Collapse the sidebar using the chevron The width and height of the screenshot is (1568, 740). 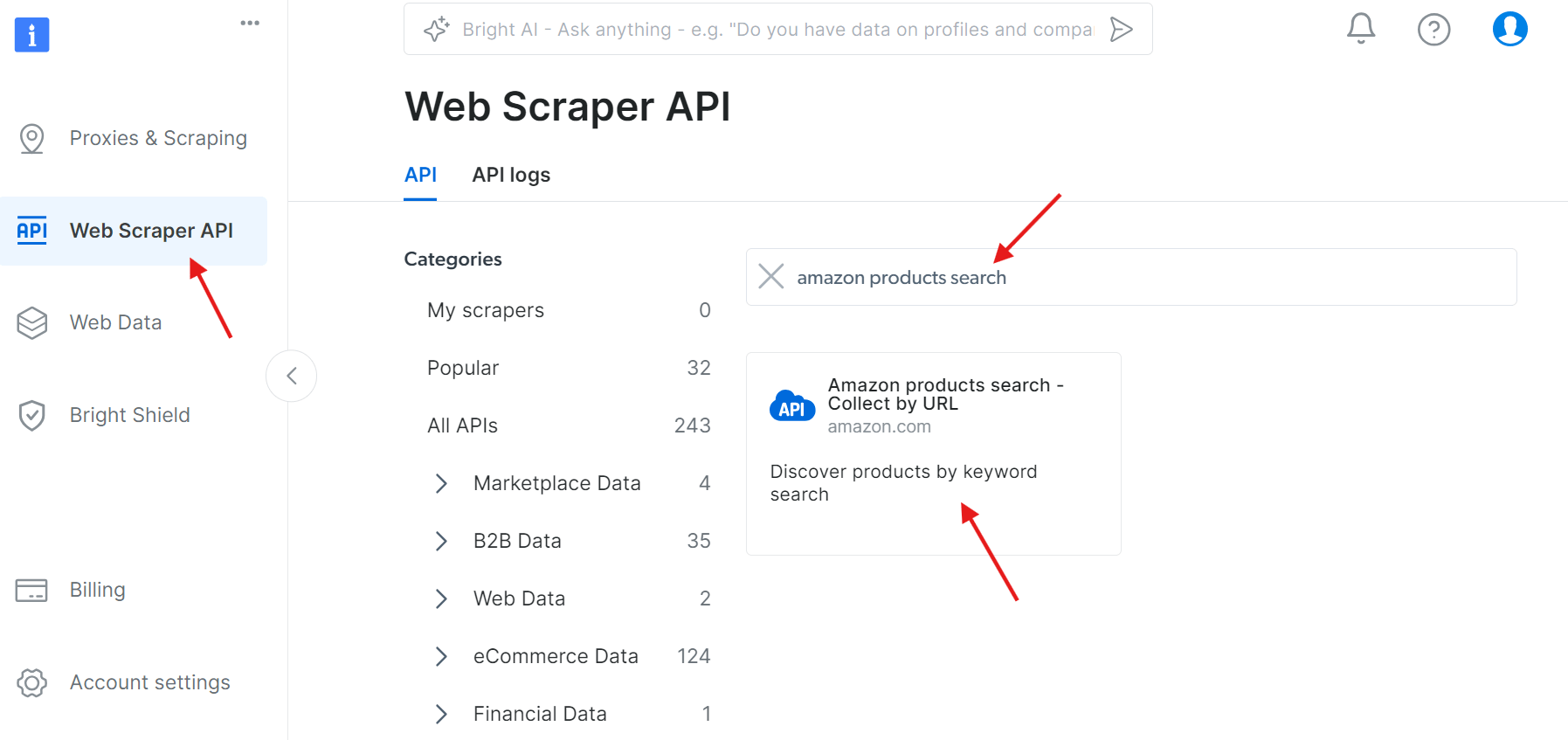point(291,375)
